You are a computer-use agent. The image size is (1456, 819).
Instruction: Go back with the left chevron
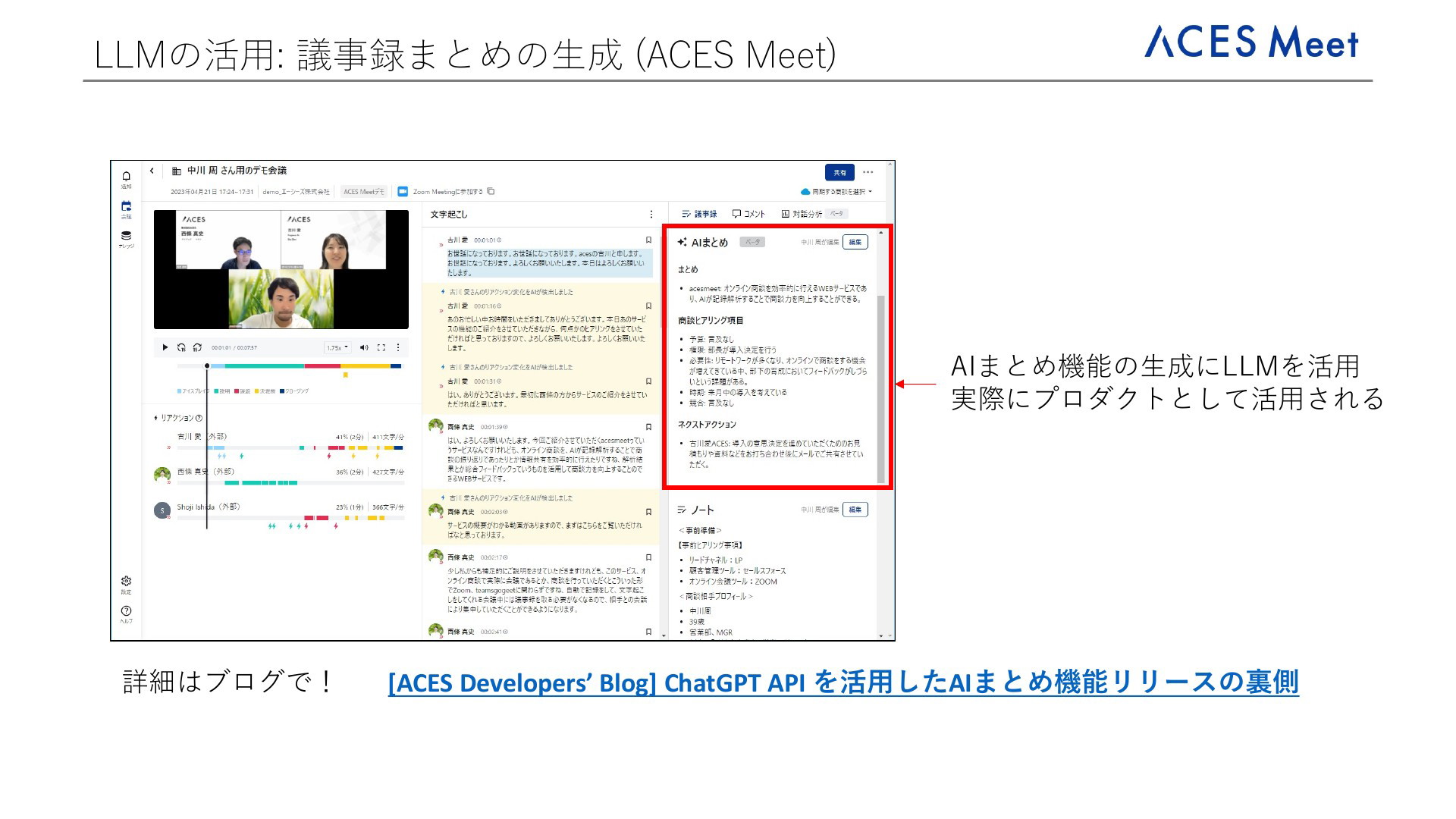click(152, 171)
